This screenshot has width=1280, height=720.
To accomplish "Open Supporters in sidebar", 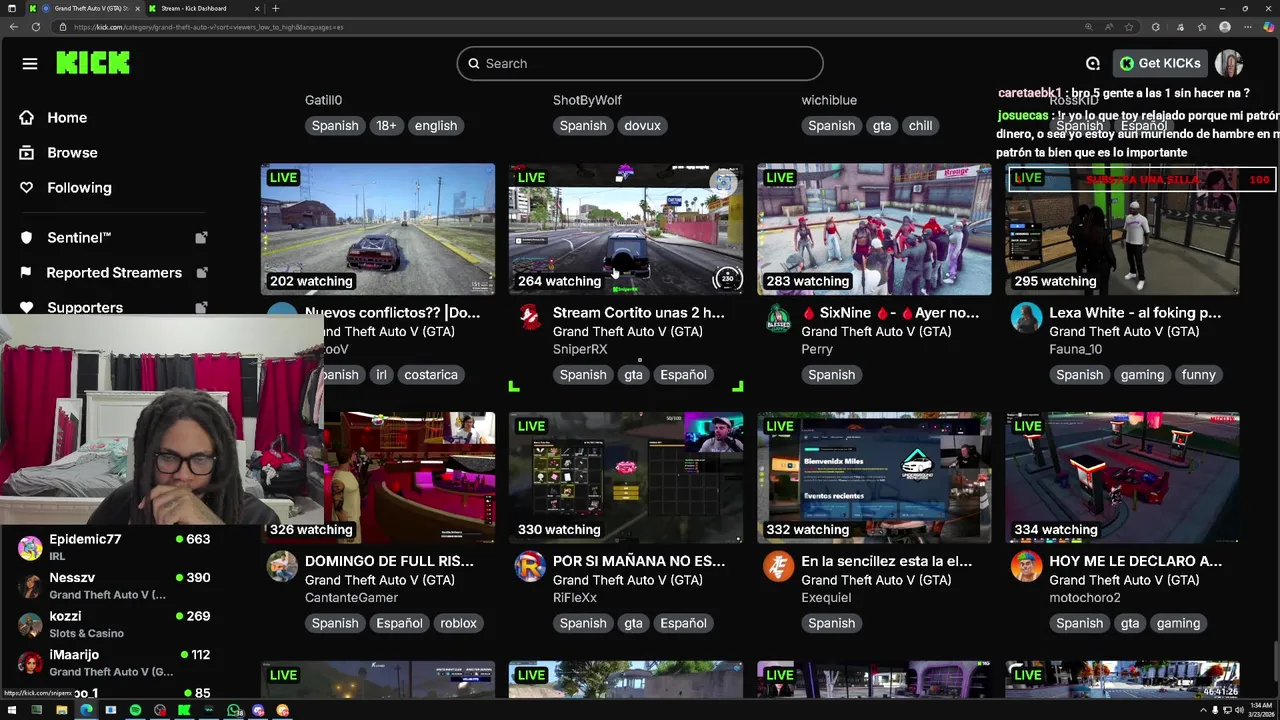I will pyautogui.click(x=85, y=307).
